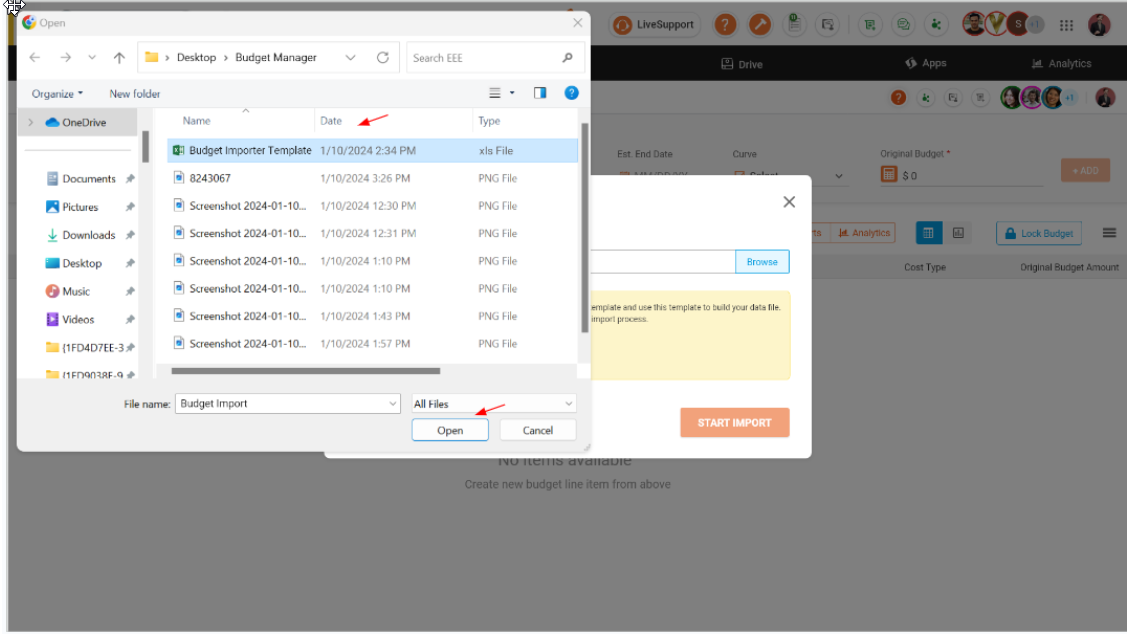
Task: Click the forward arrow in Open dialog
Action: click(65, 58)
